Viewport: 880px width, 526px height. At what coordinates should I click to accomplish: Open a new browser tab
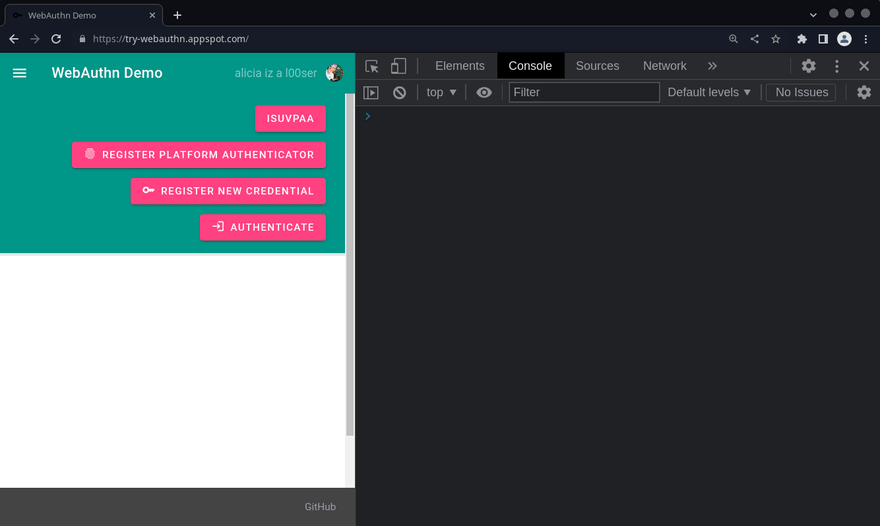pos(177,15)
